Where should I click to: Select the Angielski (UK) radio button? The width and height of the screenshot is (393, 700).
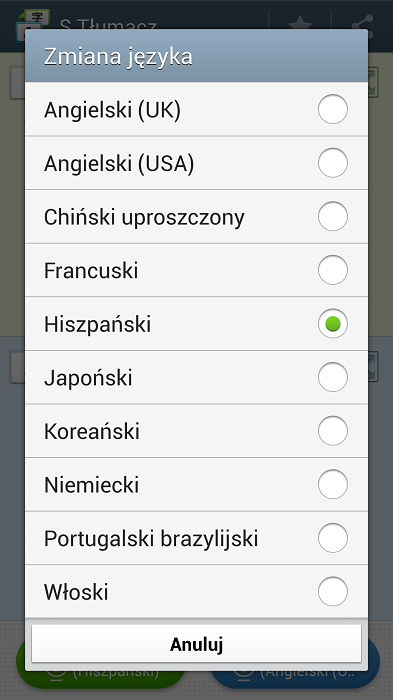(x=333, y=109)
